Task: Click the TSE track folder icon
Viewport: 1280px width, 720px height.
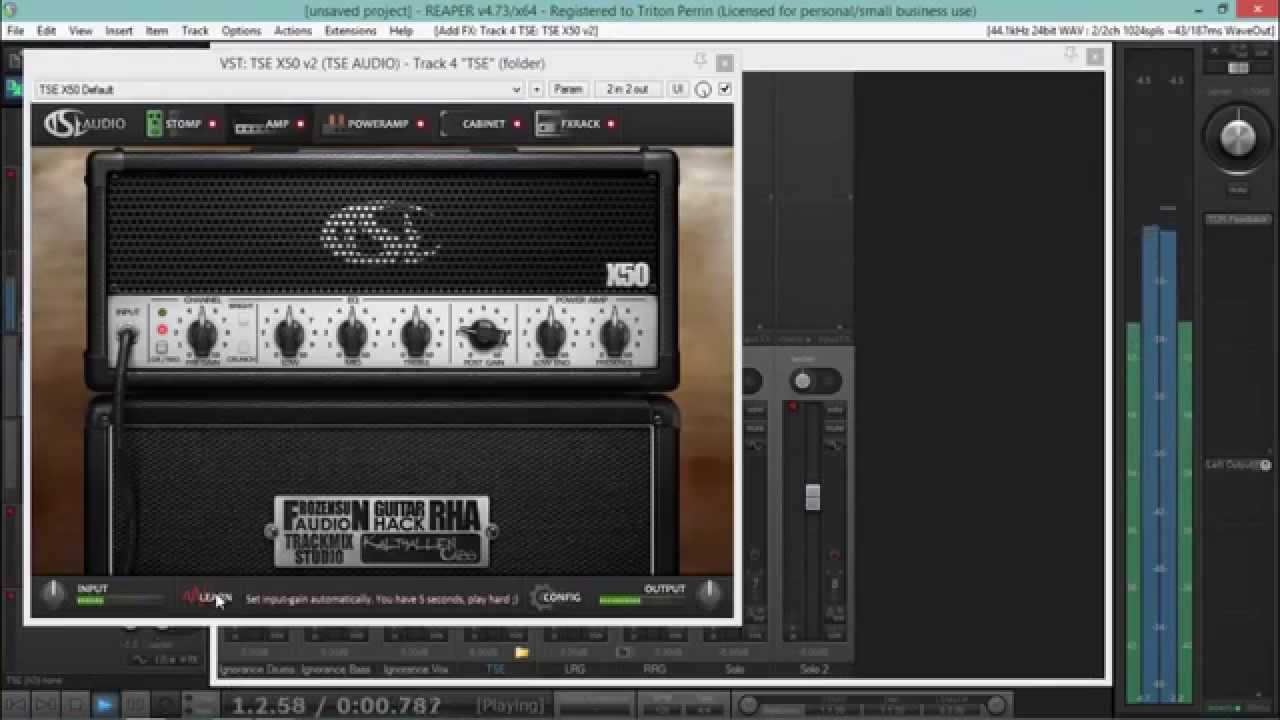Action: pos(521,653)
